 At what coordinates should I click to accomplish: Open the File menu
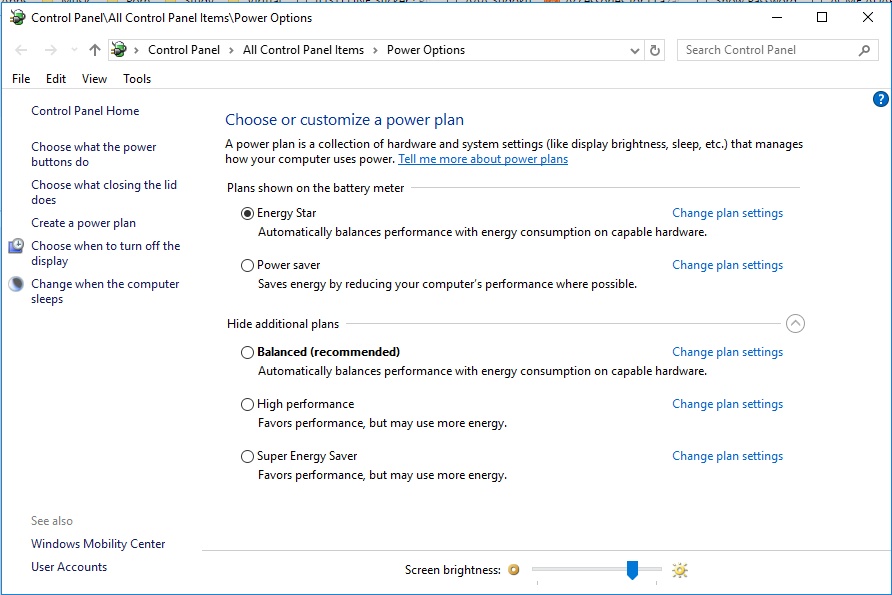tap(21, 78)
